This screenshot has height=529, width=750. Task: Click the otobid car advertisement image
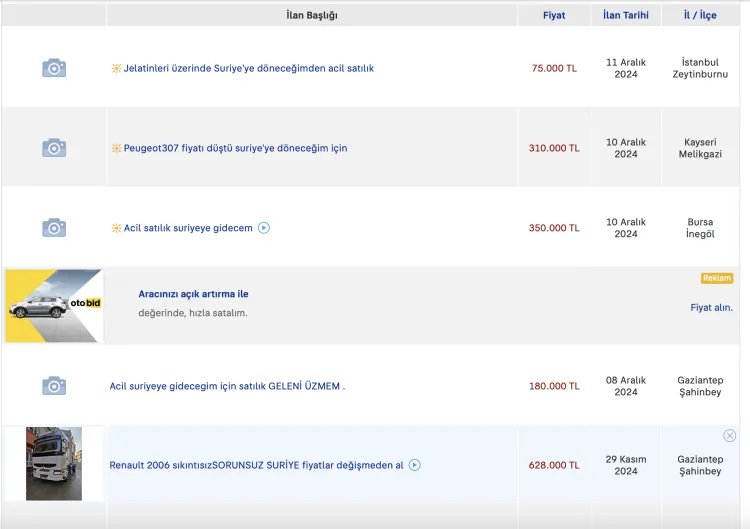coord(54,306)
